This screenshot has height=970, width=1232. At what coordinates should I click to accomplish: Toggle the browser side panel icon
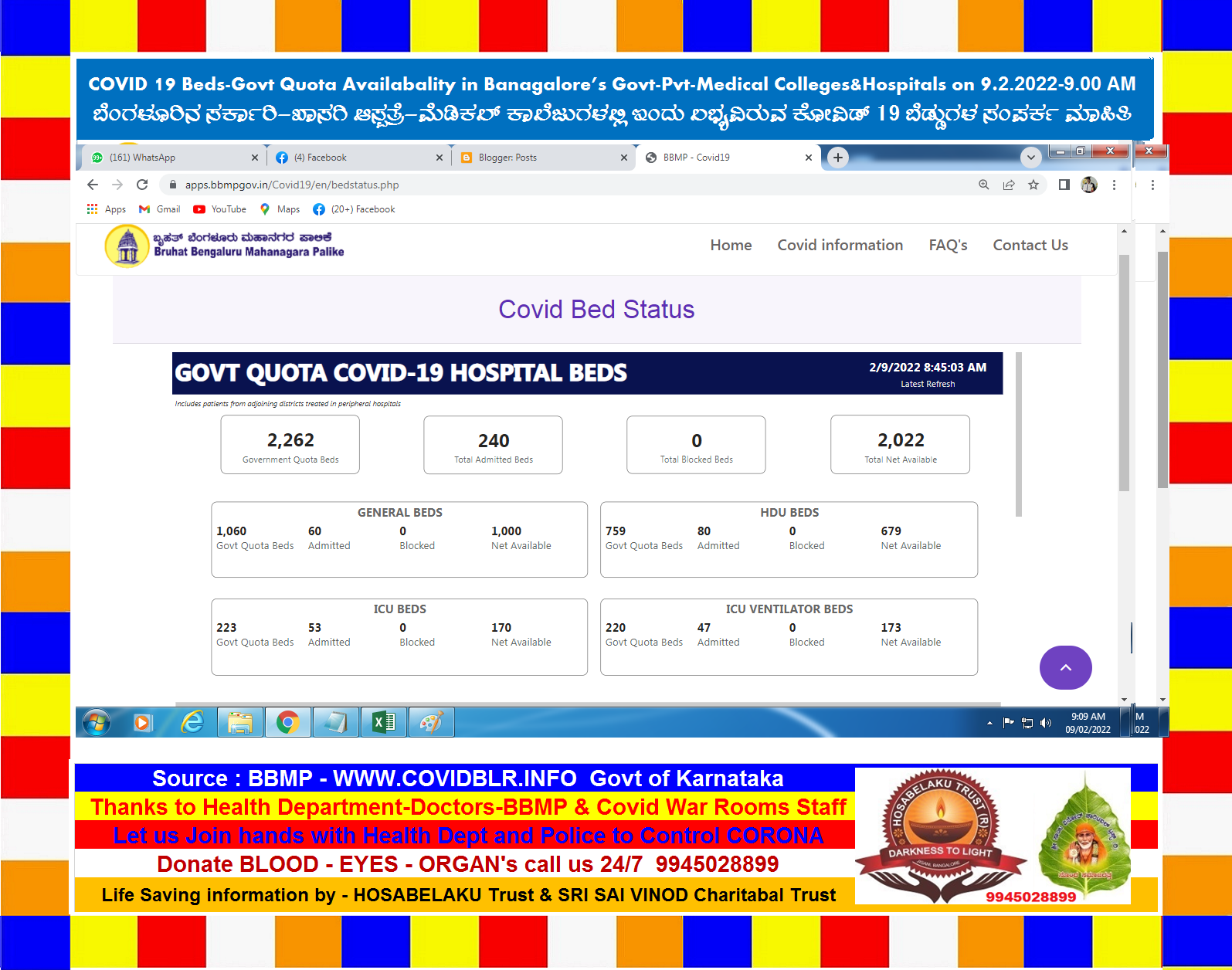(1064, 185)
